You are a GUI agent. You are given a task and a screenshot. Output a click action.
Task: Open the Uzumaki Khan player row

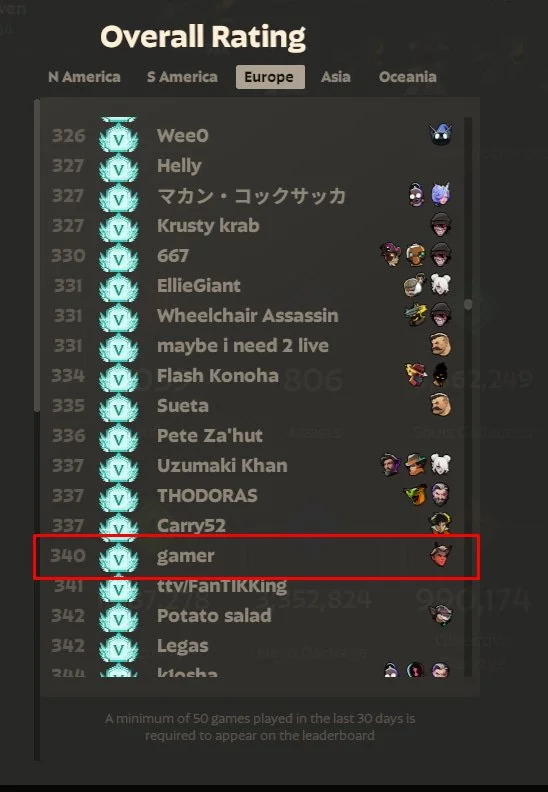coord(253,466)
